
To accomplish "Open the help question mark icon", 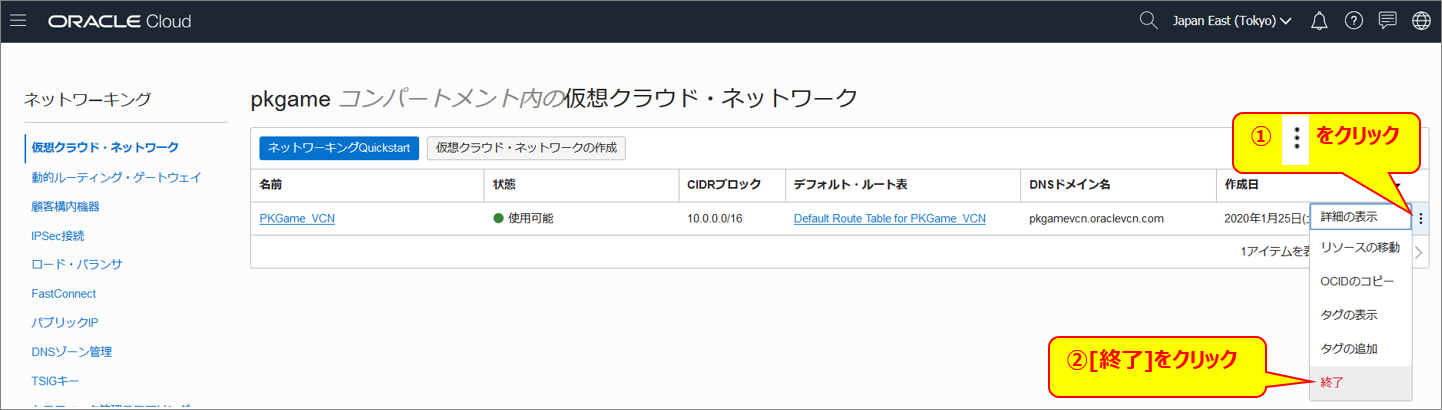I will (1353, 20).
